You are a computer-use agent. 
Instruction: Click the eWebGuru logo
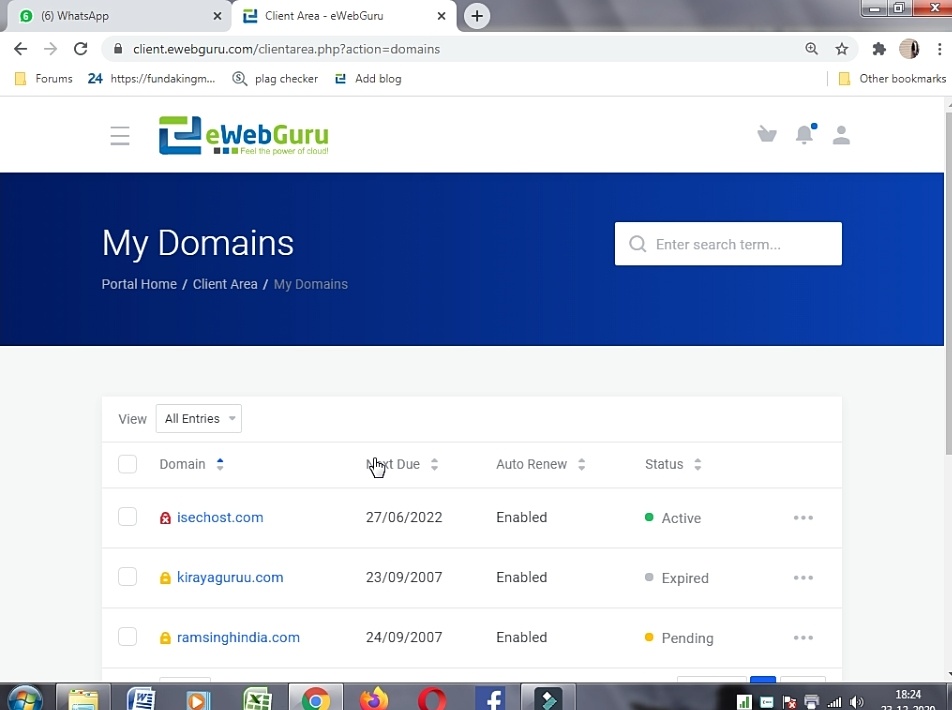pos(243,135)
